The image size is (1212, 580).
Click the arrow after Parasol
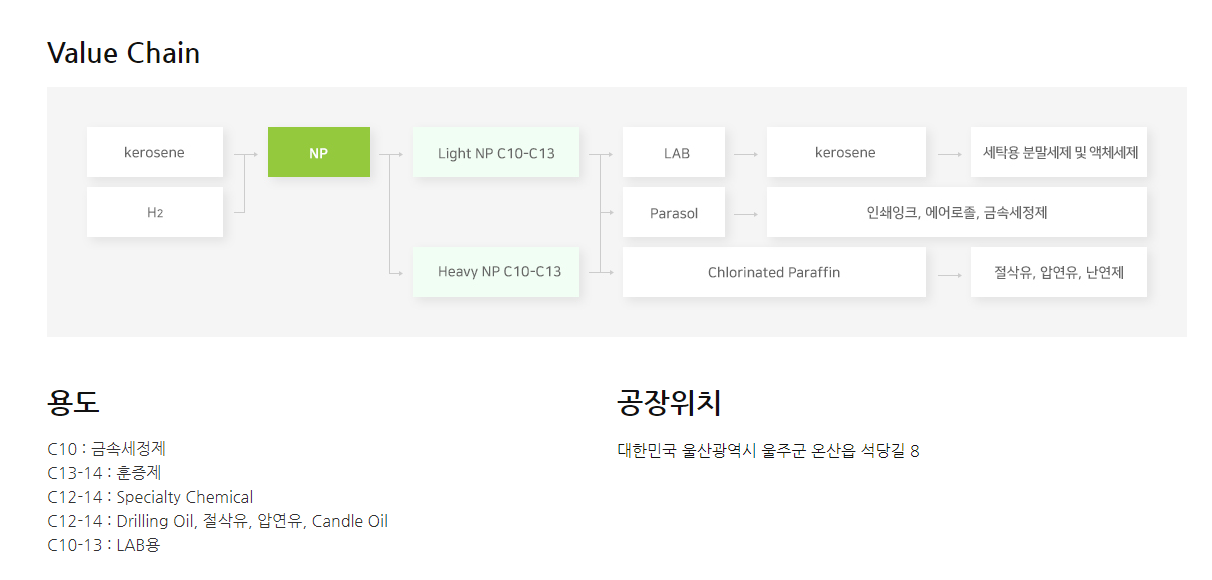click(x=746, y=214)
